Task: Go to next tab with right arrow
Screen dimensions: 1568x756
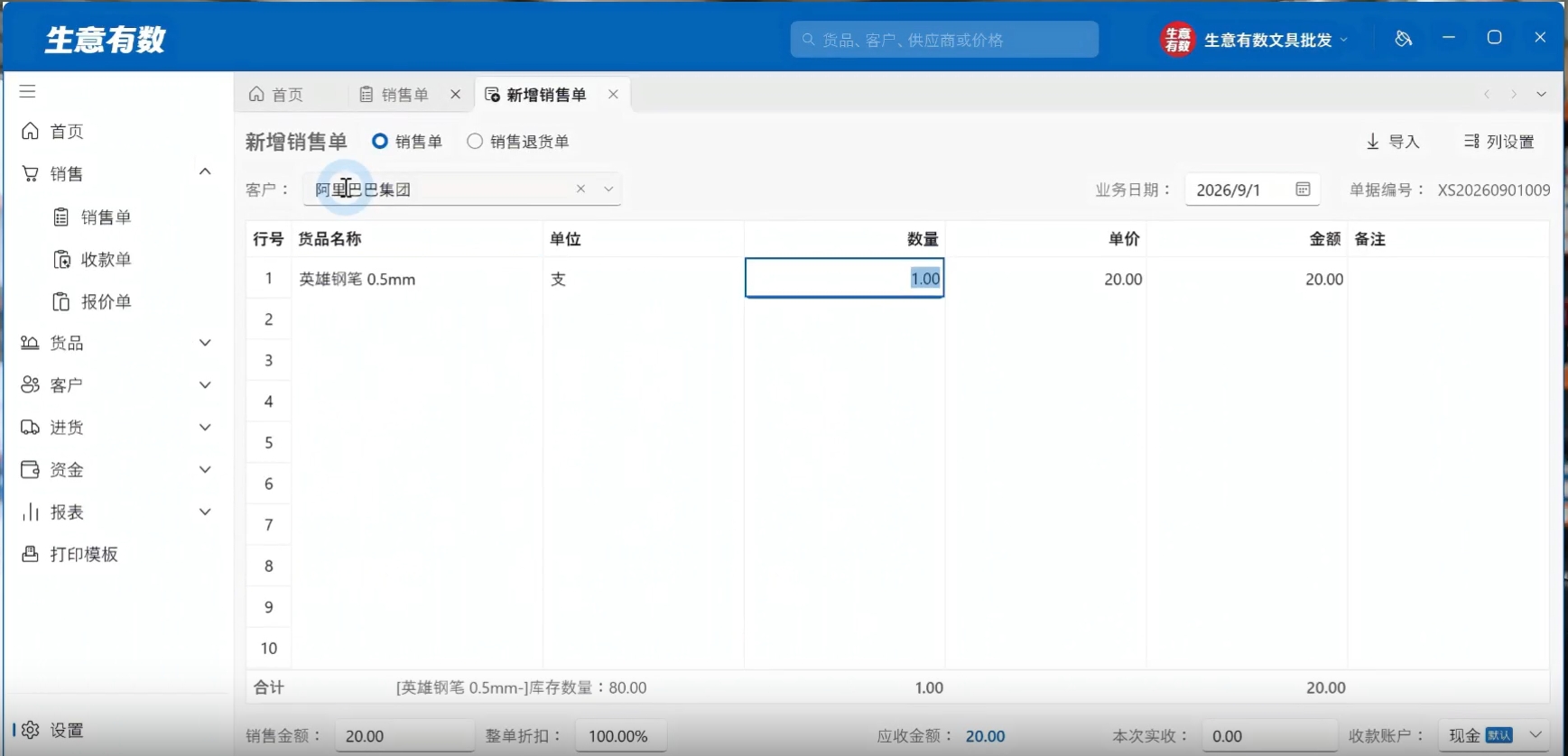Action: [x=1514, y=94]
